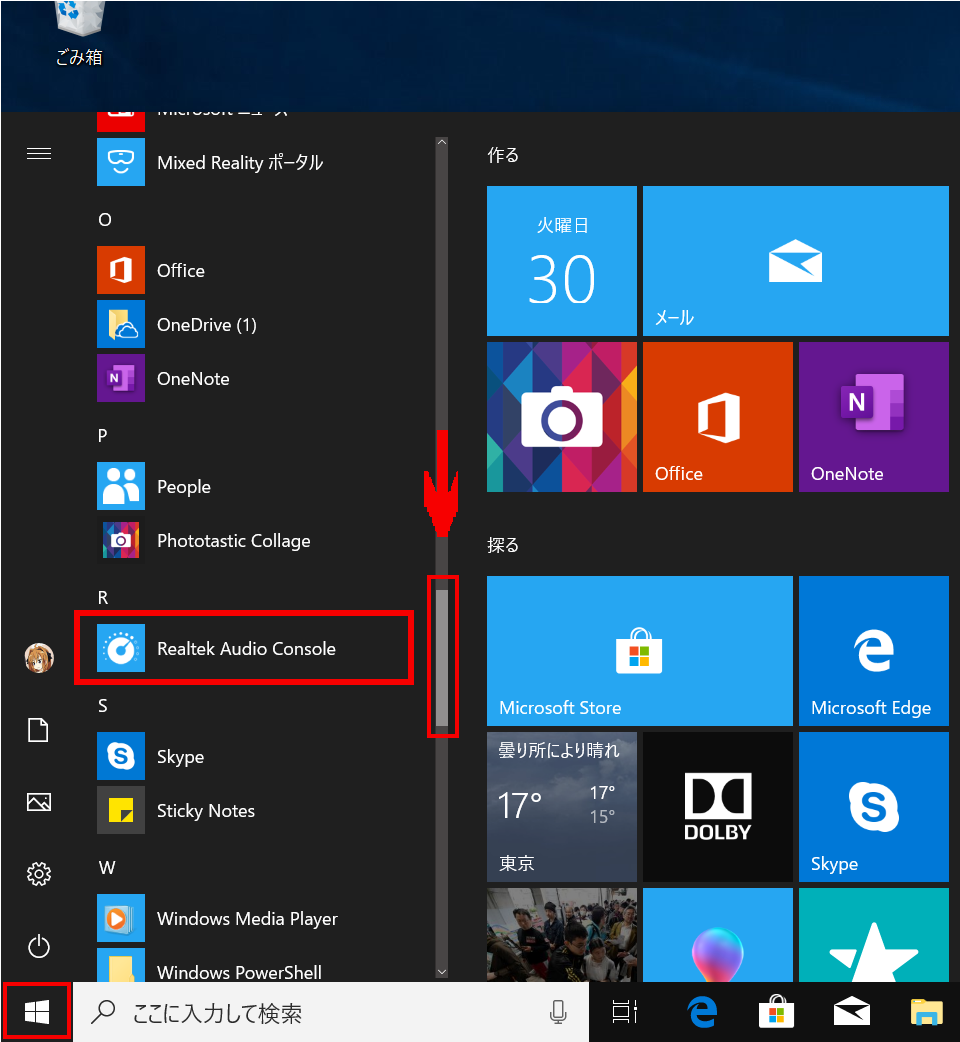Click the letter W section header

pyautogui.click(x=107, y=867)
